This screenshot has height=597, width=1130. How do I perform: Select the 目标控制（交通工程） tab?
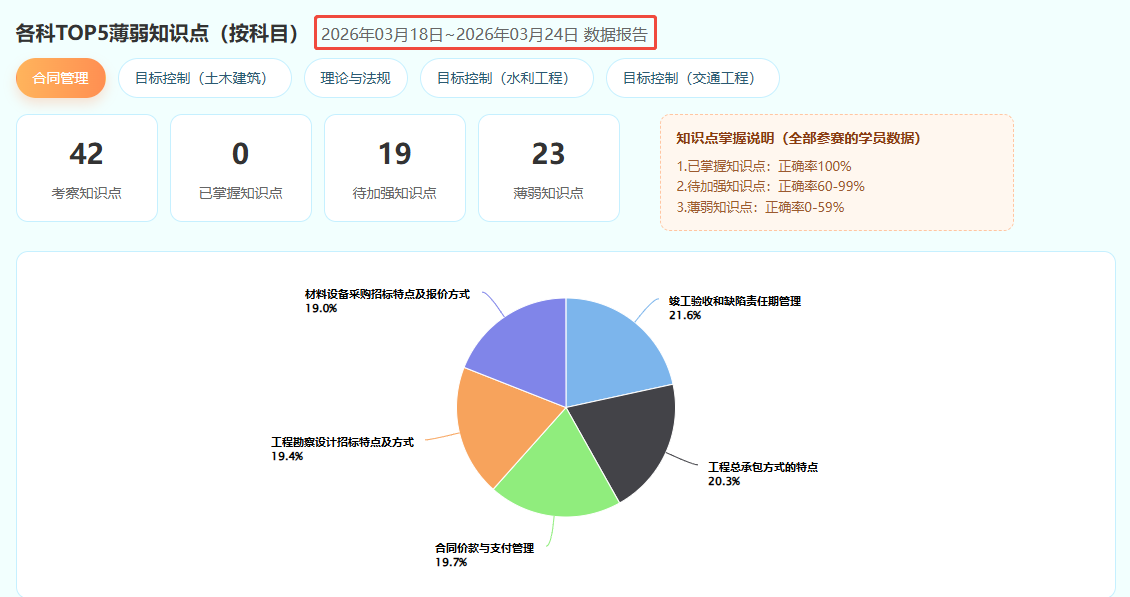(692, 78)
